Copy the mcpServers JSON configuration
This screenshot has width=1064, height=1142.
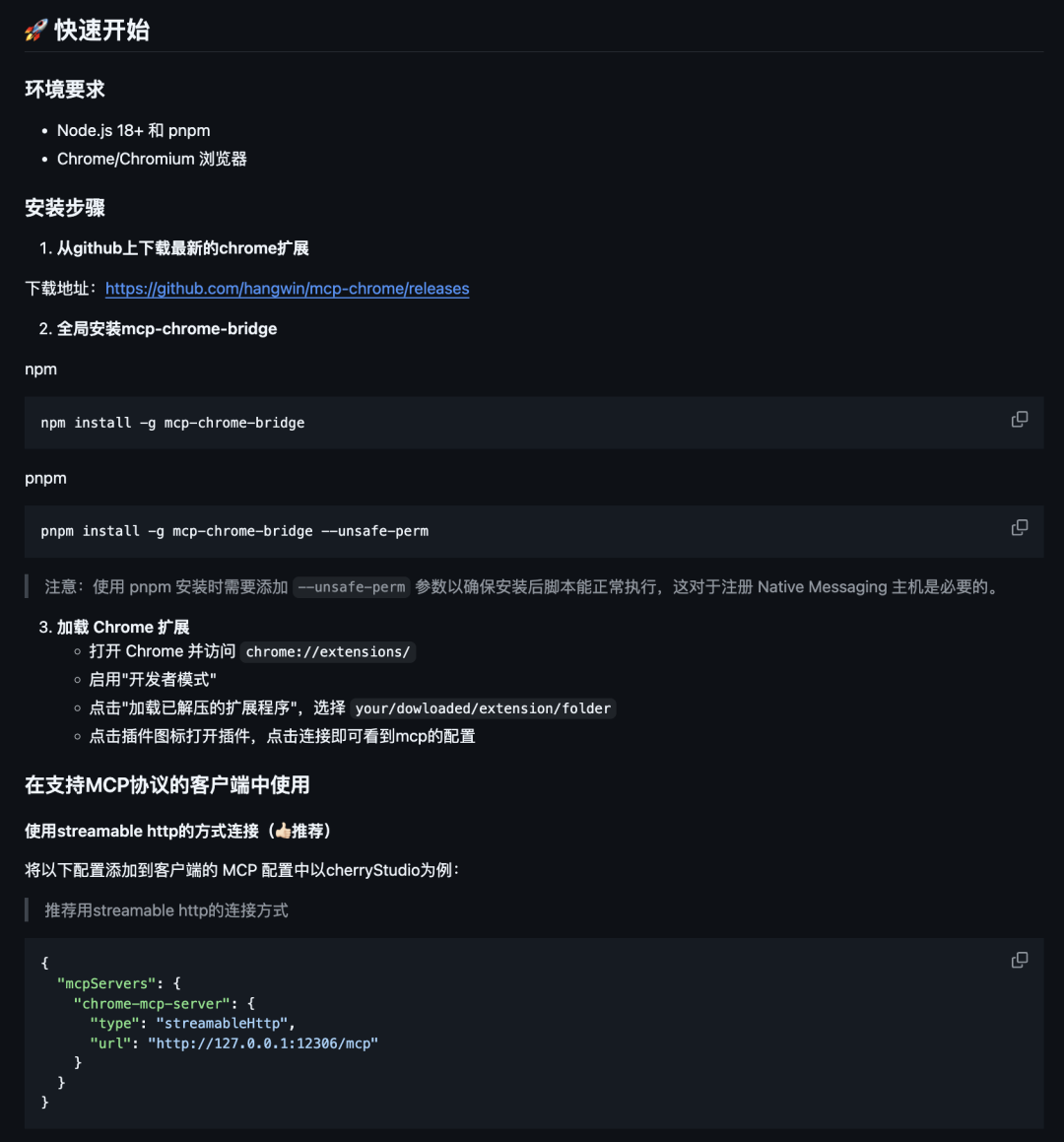(x=1020, y=960)
